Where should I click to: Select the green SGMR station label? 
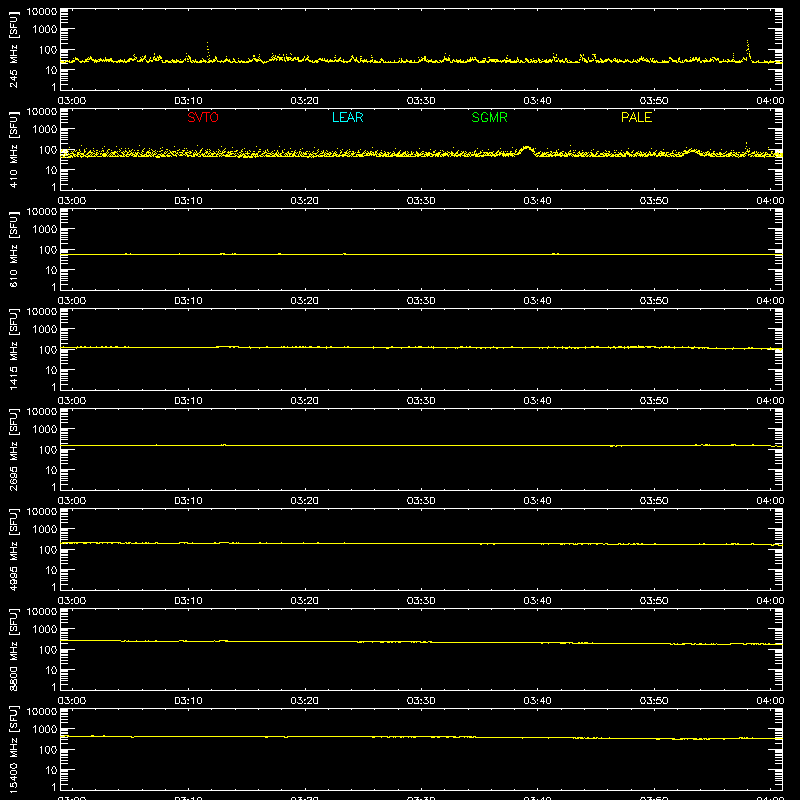click(489, 117)
